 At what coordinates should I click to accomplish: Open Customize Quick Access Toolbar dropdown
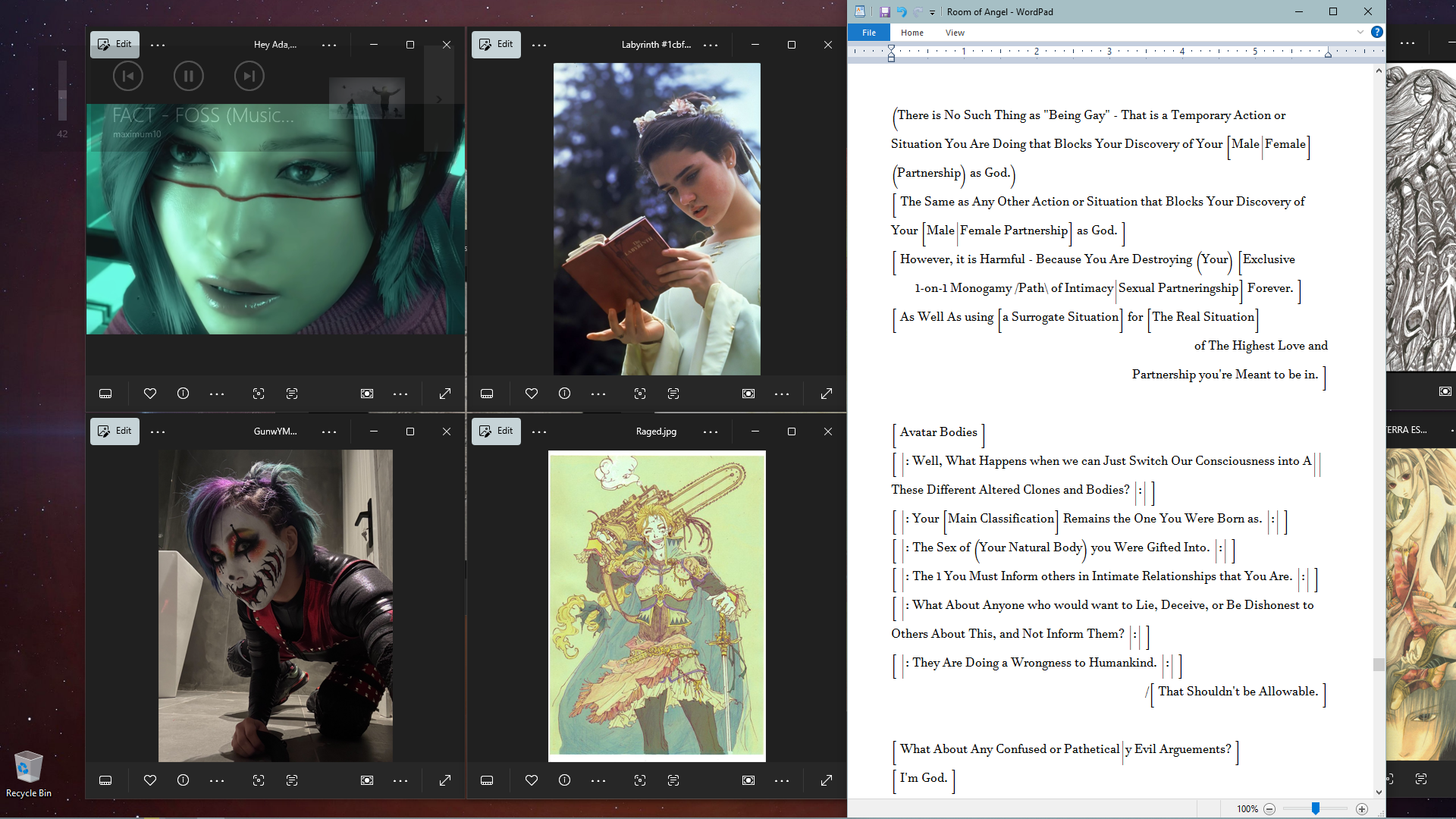[932, 12]
